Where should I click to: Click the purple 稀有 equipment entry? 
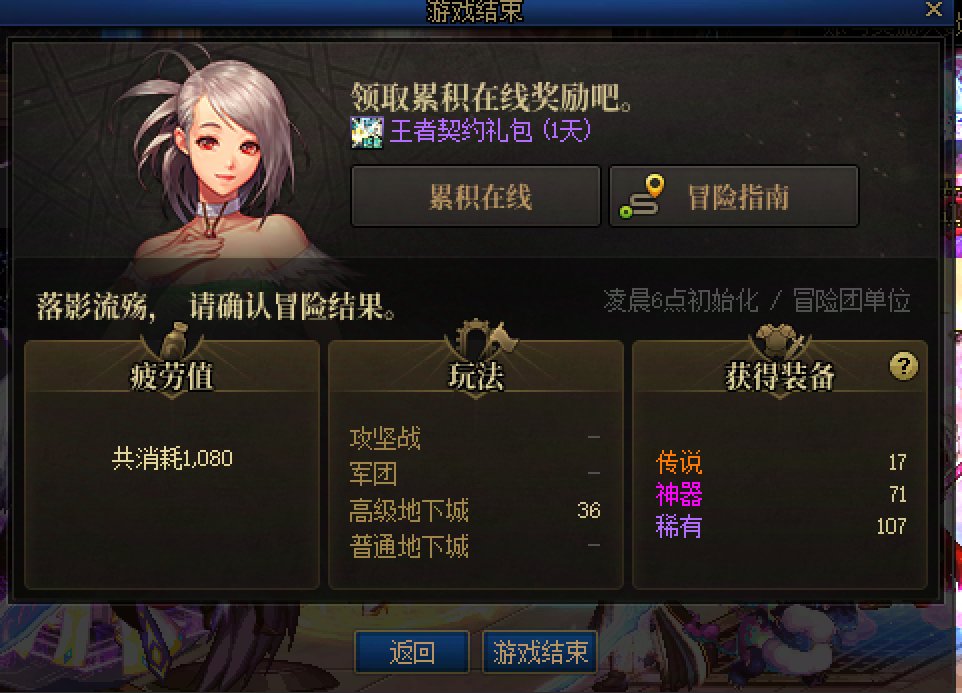pos(679,526)
